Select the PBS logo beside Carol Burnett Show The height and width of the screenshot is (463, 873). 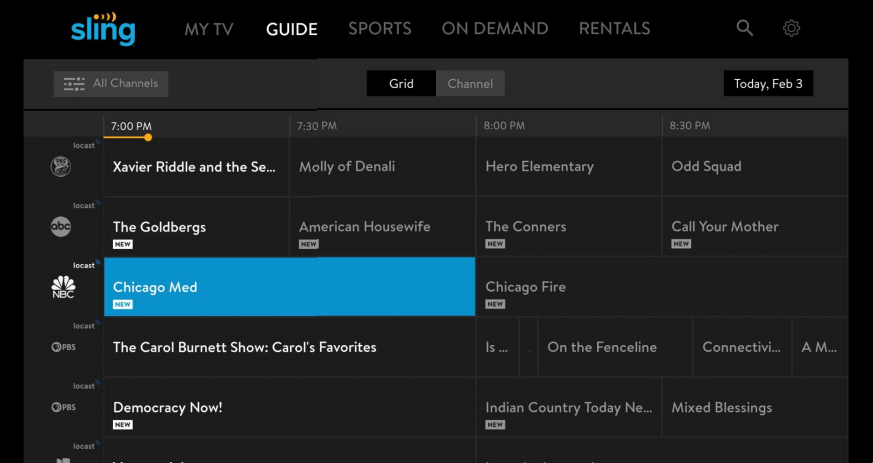[x=63, y=347]
